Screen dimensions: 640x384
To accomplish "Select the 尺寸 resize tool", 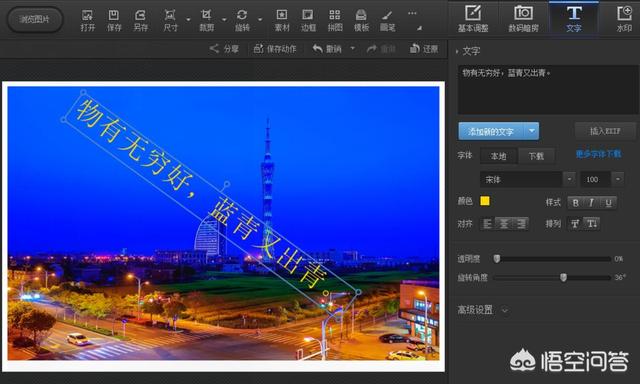I will [171, 20].
